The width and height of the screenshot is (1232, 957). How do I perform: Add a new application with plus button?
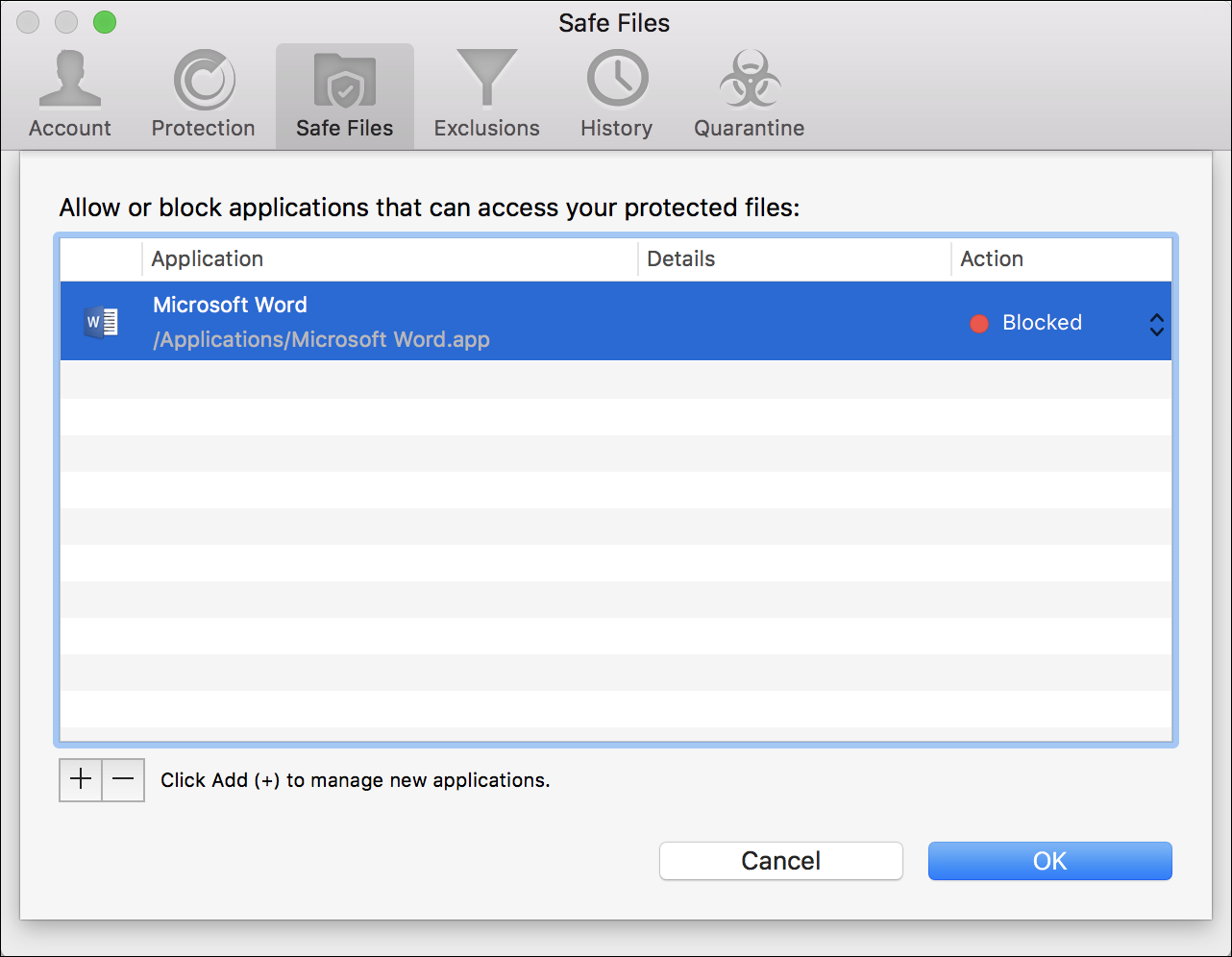tap(81, 779)
